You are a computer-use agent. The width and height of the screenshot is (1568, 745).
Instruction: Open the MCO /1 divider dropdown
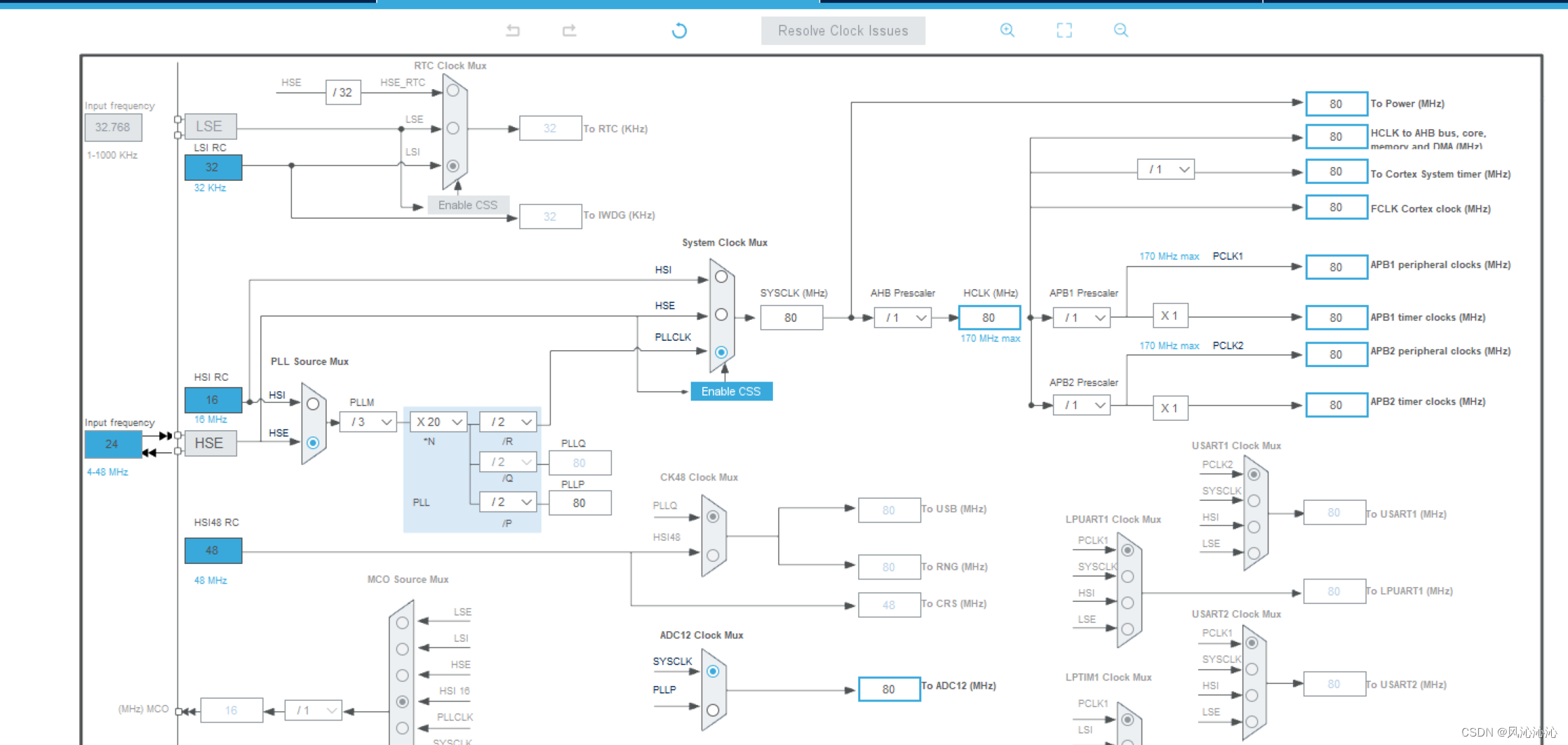(x=314, y=711)
